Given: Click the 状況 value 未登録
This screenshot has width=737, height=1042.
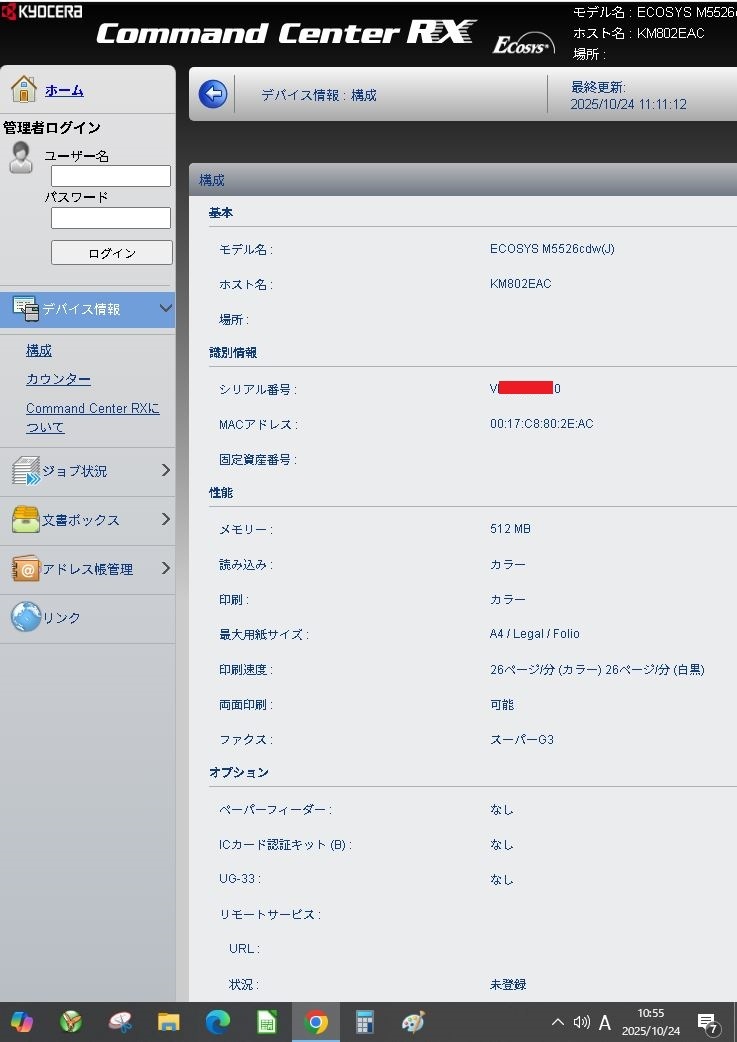Looking at the screenshot, I should (508, 985).
